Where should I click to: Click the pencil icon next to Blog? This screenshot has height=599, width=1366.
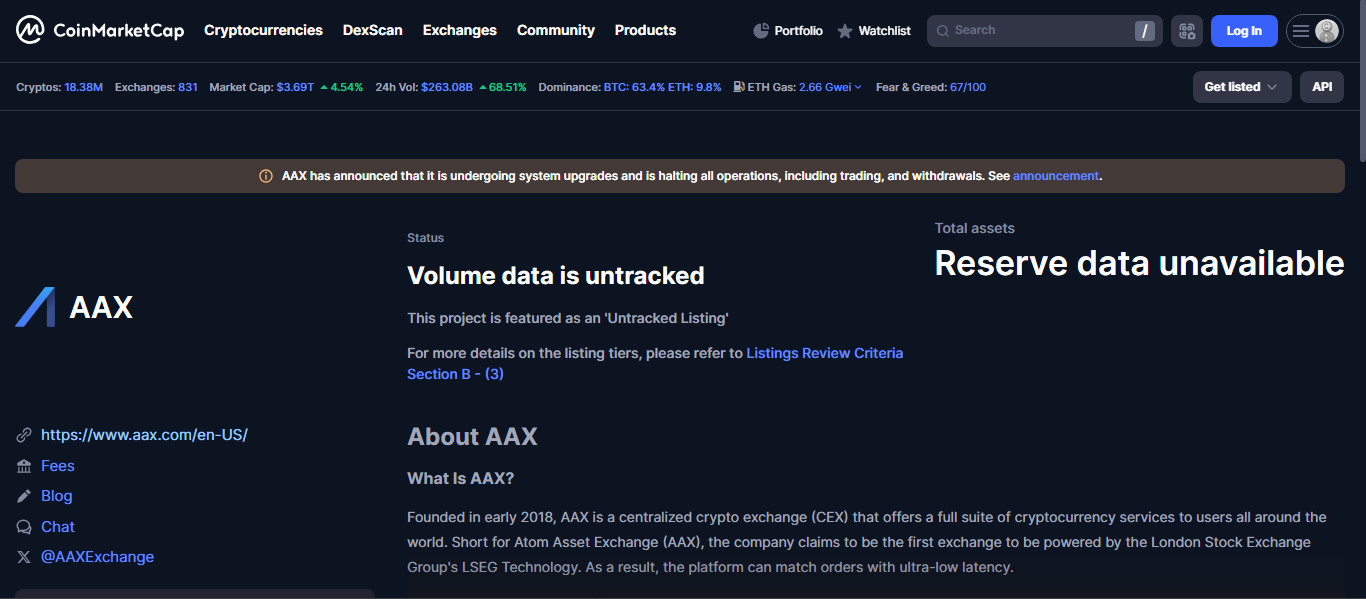[x=24, y=496]
